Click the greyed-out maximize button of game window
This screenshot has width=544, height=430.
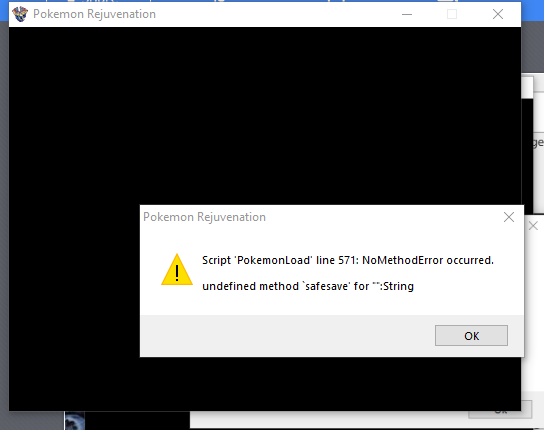tap(452, 14)
